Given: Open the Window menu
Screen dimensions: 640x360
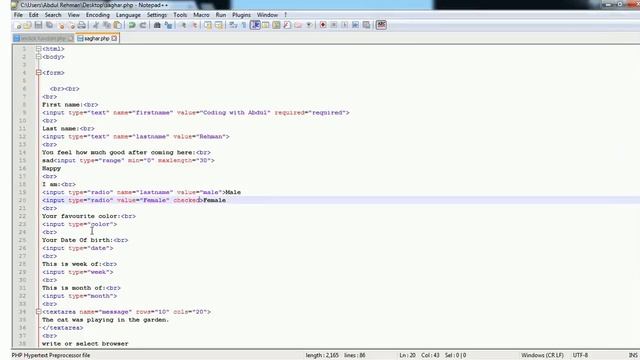Looking at the screenshot, I should (267, 15).
